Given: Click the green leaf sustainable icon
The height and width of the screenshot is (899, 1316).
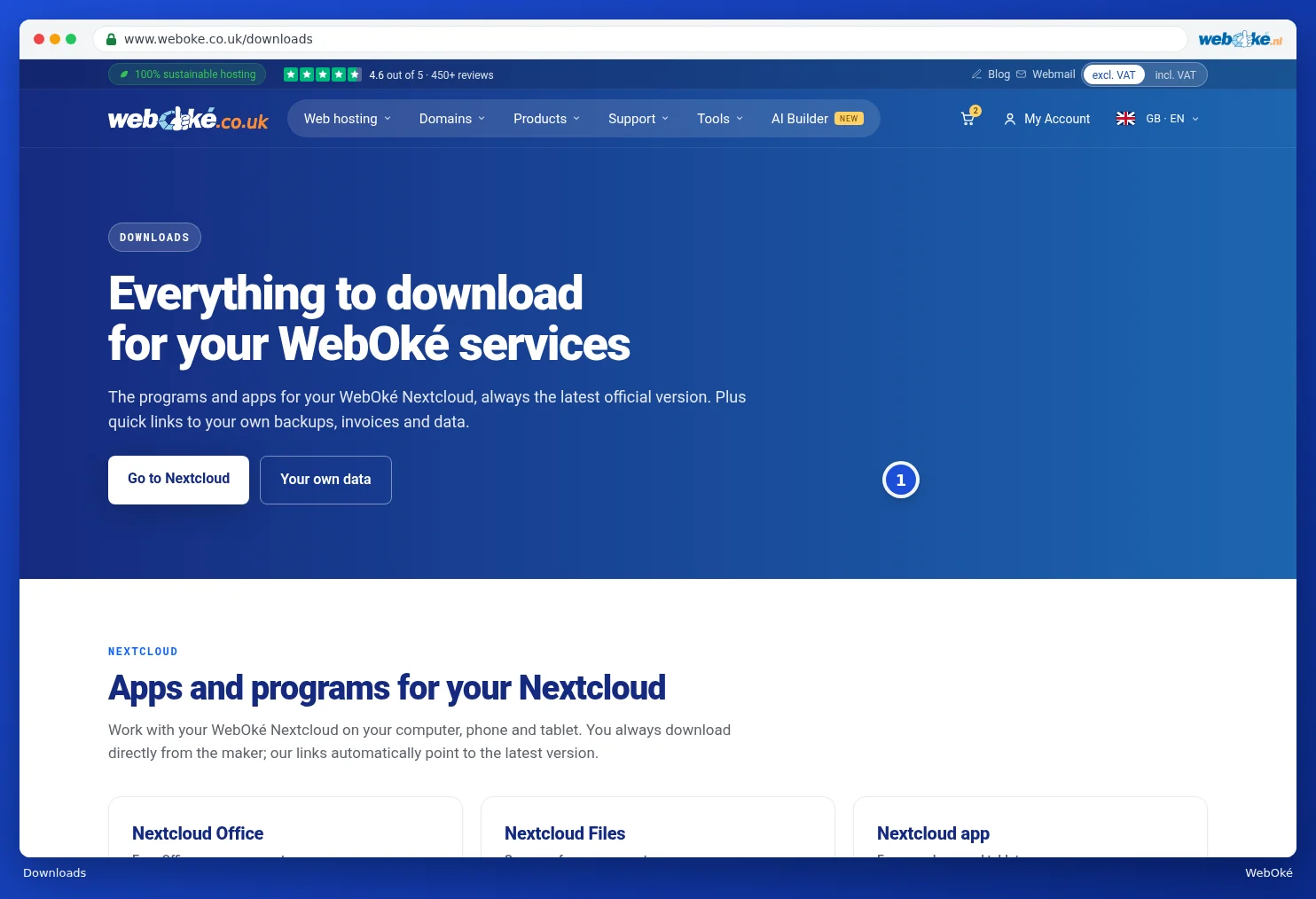Looking at the screenshot, I should click(124, 74).
